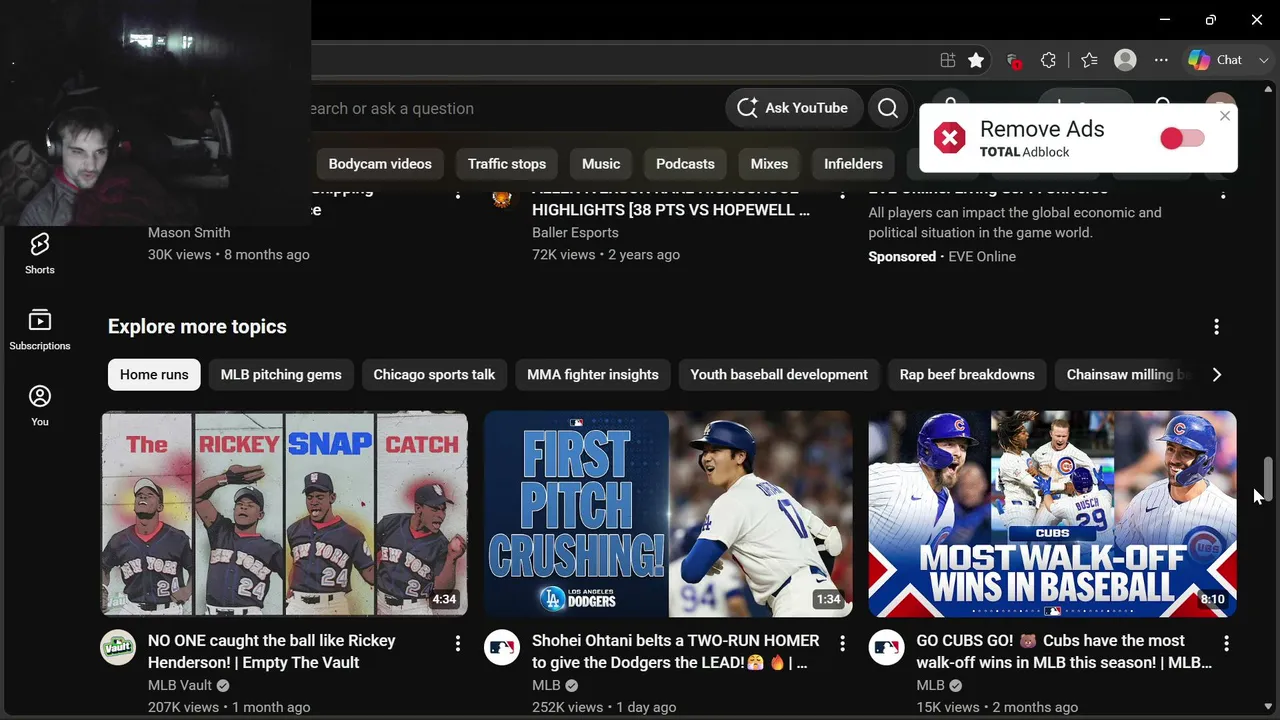Open the Edge profile avatar
The image size is (1280, 720).
1125,60
